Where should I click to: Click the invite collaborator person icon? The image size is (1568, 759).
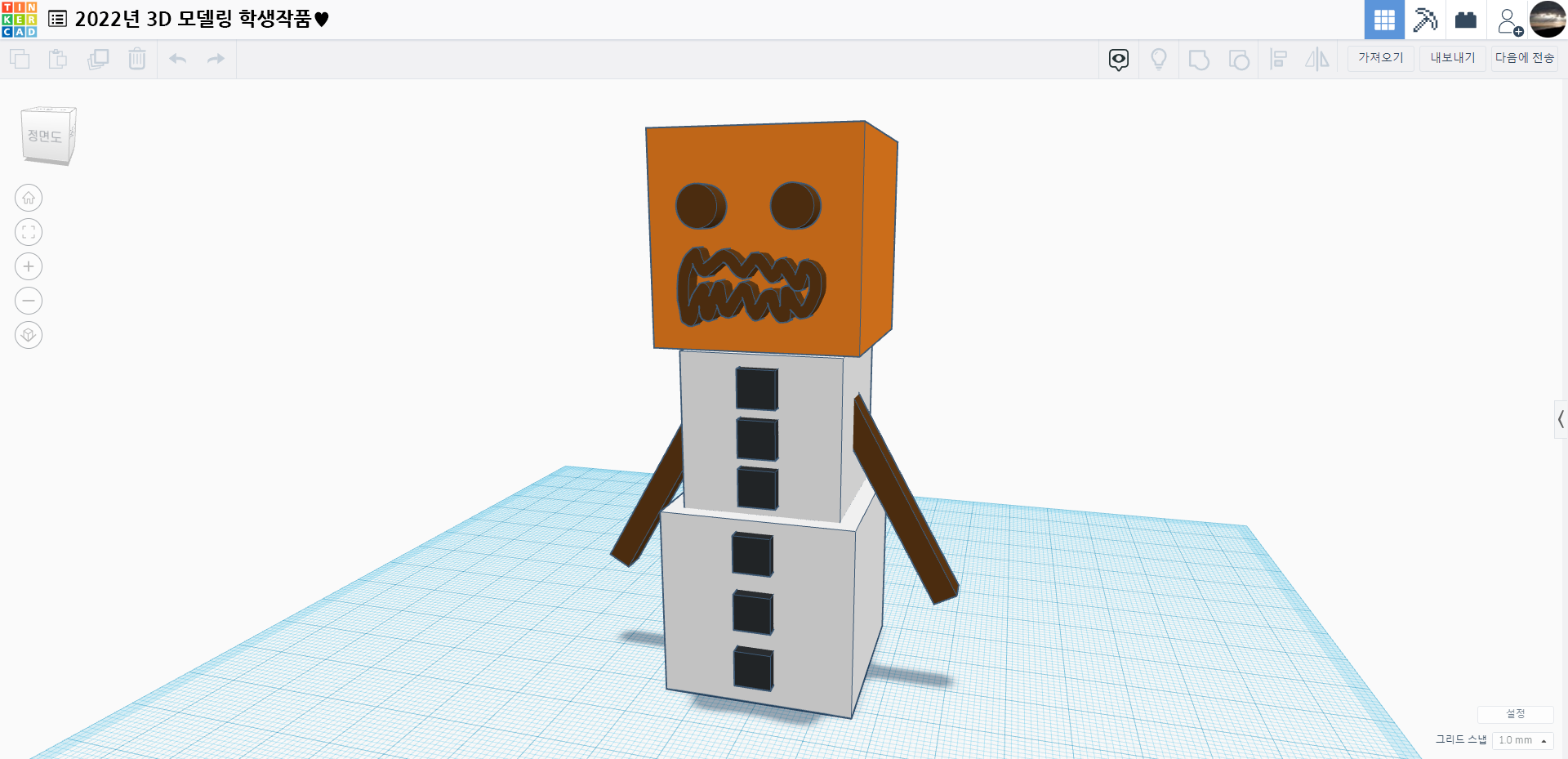[1509, 20]
